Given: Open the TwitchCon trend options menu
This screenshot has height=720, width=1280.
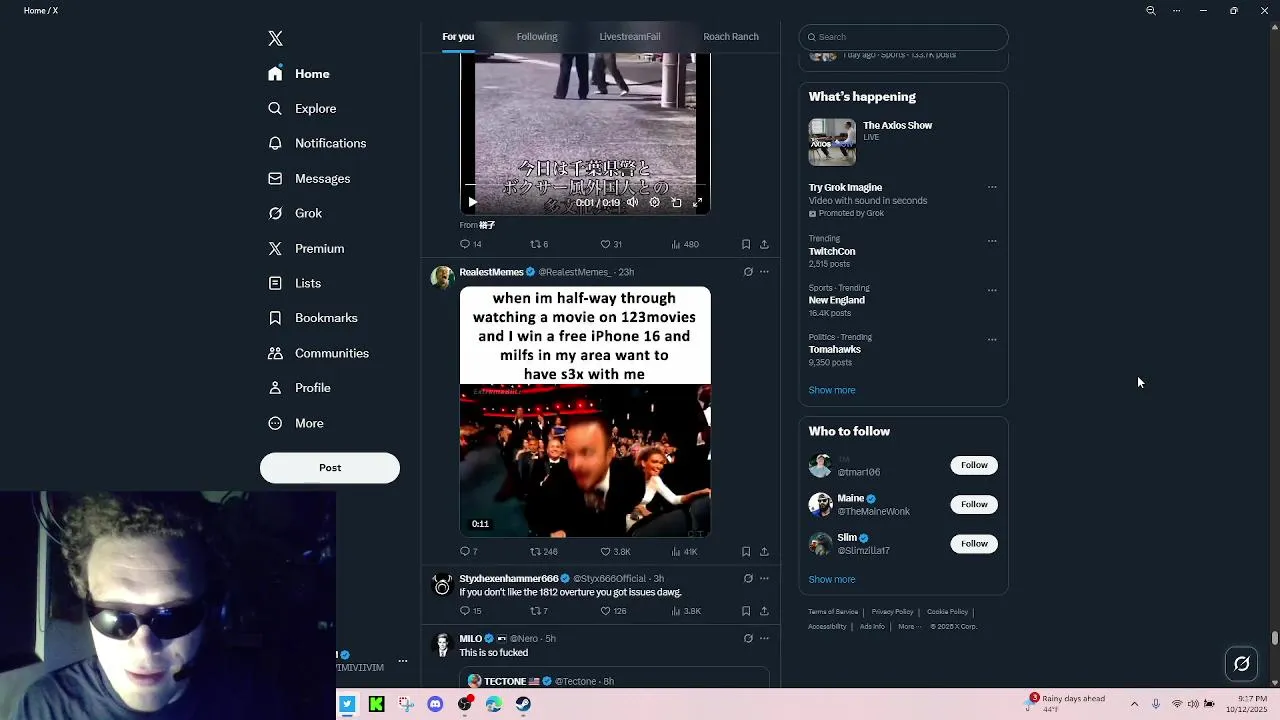Looking at the screenshot, I should coord(992,240).
